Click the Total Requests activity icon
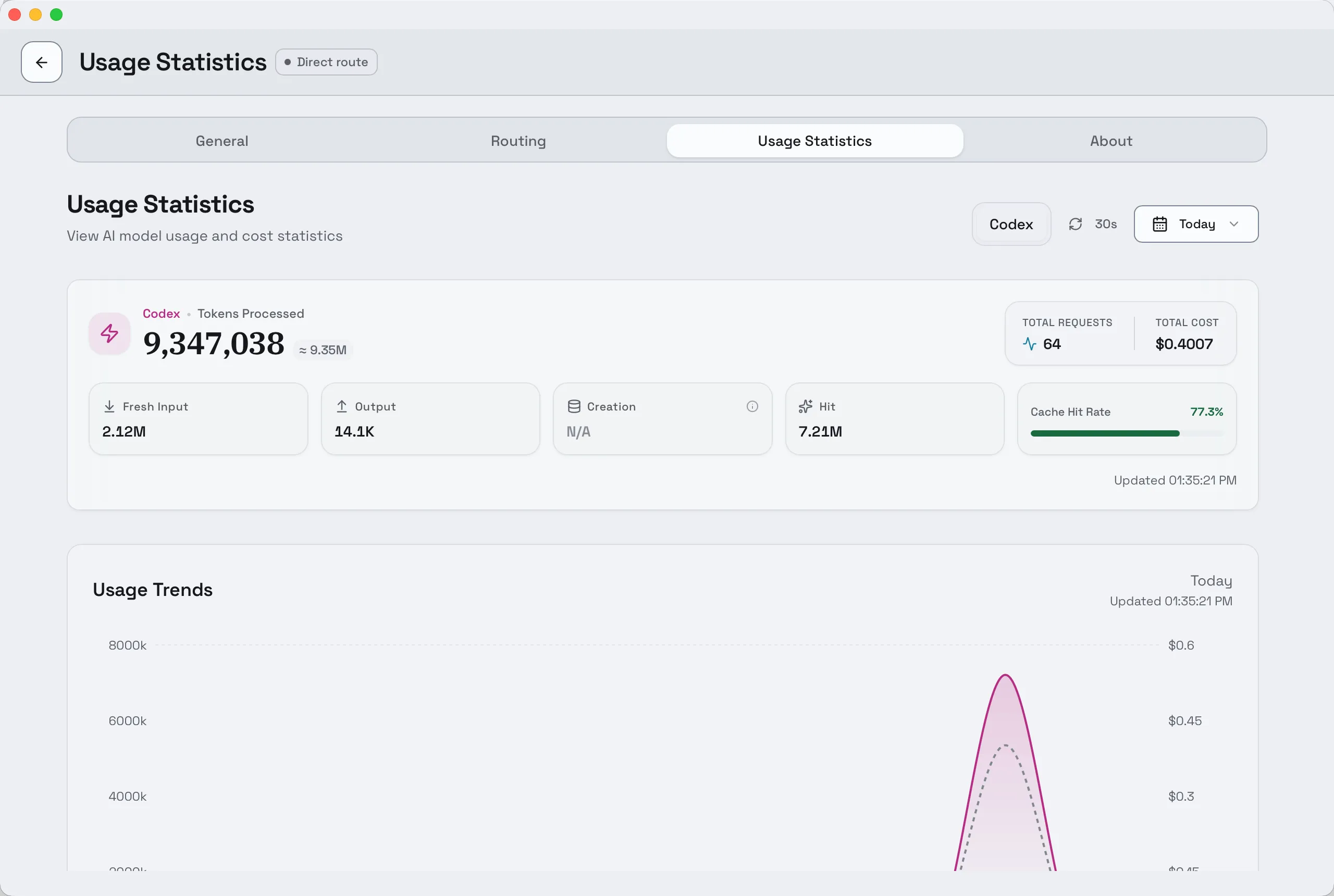This screenshot has height=896, width=1334. [1029, 344]
